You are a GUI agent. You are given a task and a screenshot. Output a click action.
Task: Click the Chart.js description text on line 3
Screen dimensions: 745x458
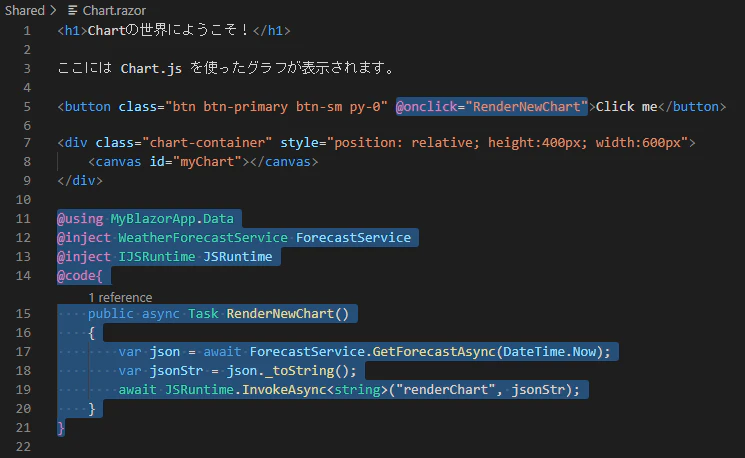pos(226,68)
